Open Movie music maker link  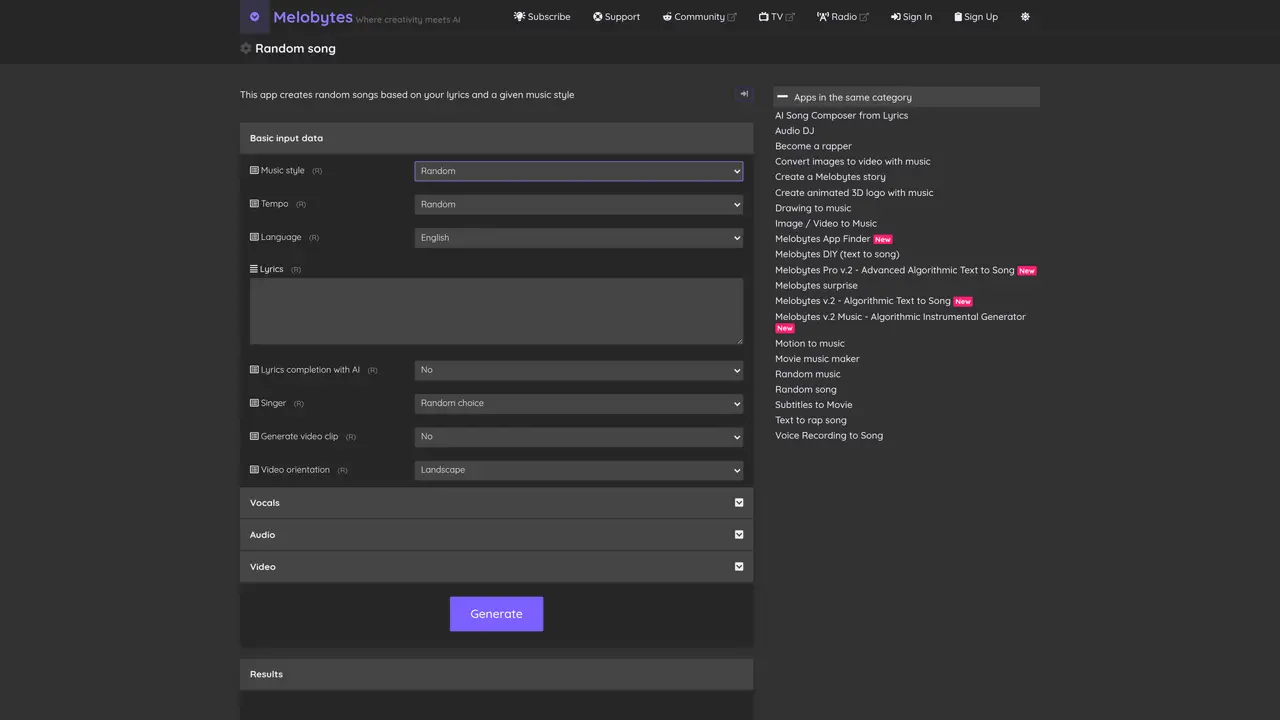pyautogui.click(x=817, y=359)
